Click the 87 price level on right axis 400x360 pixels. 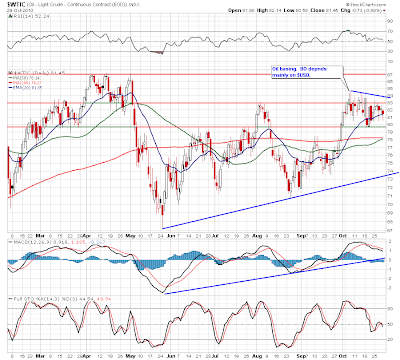pyautogui.click(x=389, y=74)
